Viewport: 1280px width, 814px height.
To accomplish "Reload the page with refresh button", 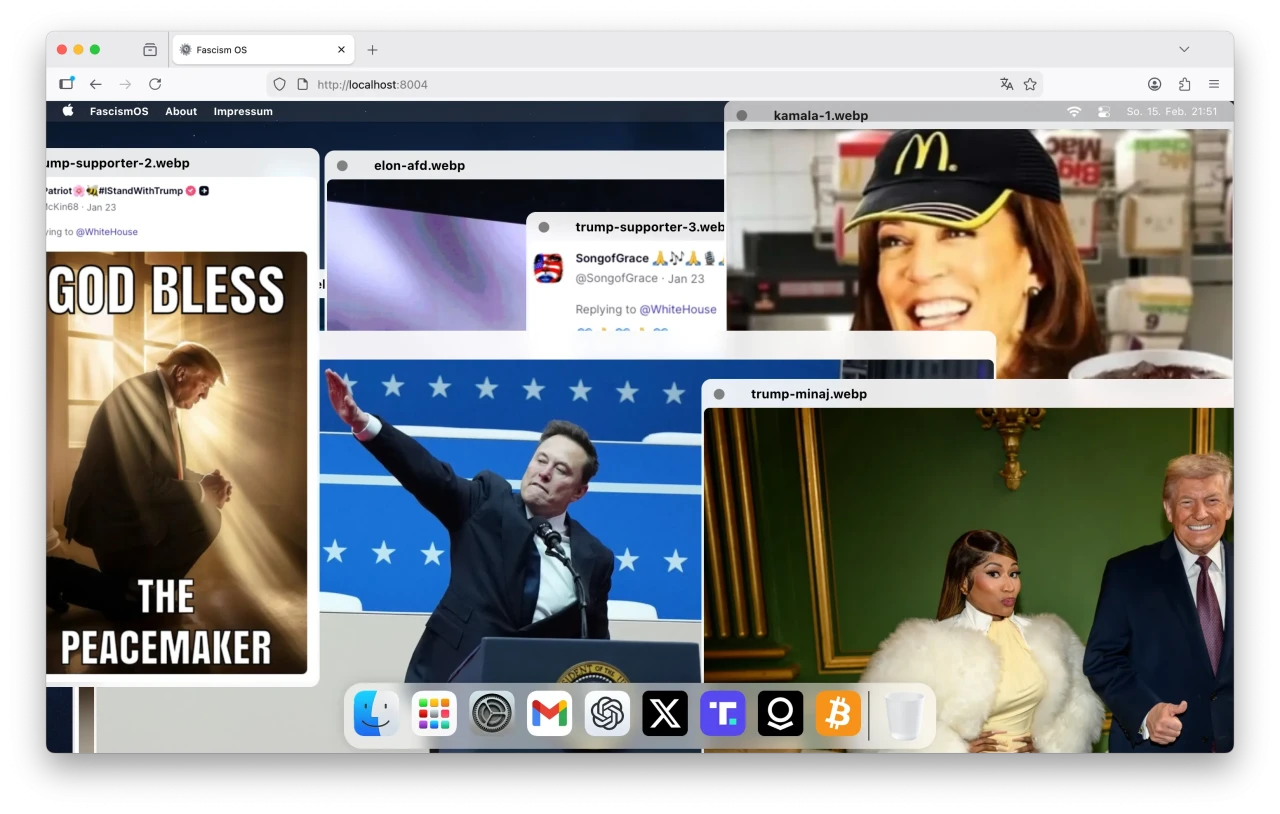I will click(x=155, y=84).
